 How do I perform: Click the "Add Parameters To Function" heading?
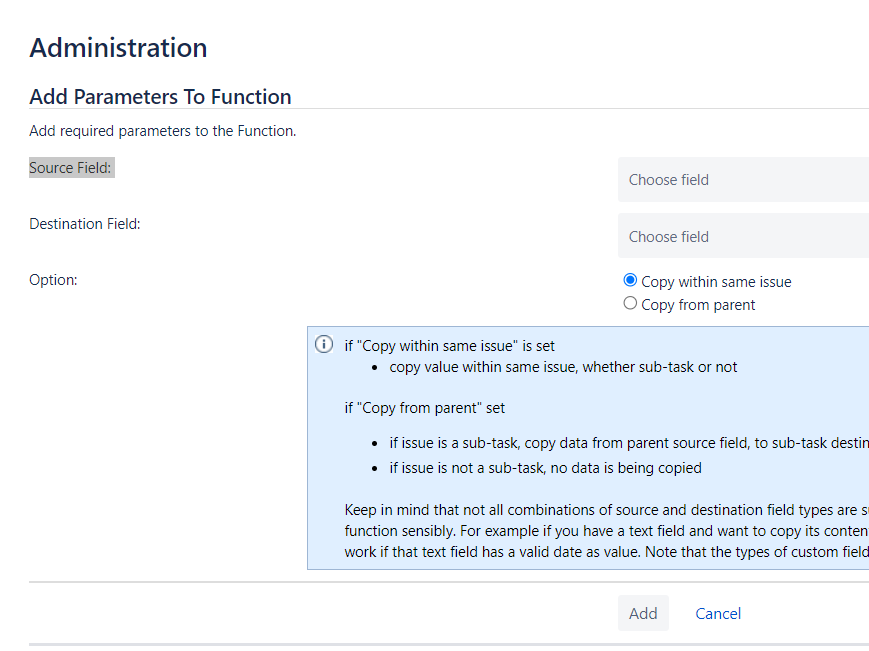point(160,97)
